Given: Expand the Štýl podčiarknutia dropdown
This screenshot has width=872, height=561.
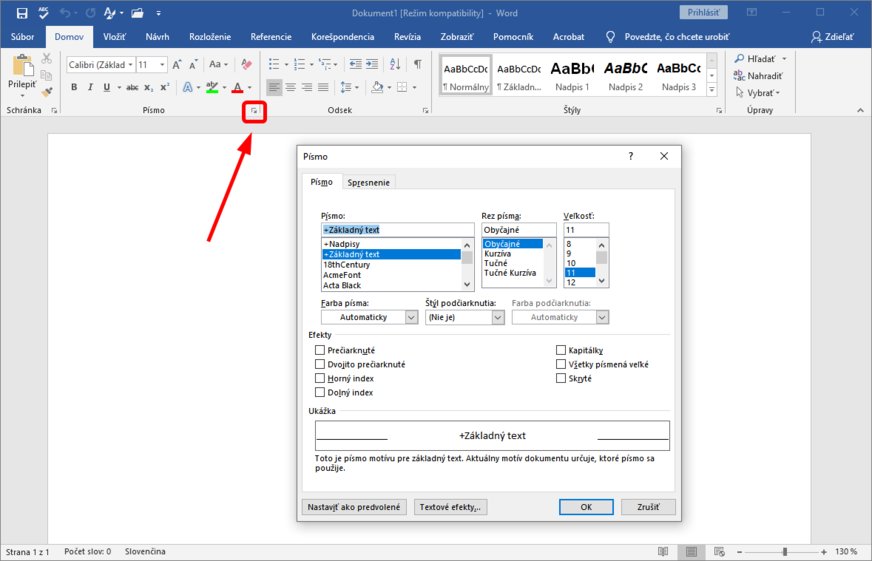Looking at the screenshot, I should [464, 317].
